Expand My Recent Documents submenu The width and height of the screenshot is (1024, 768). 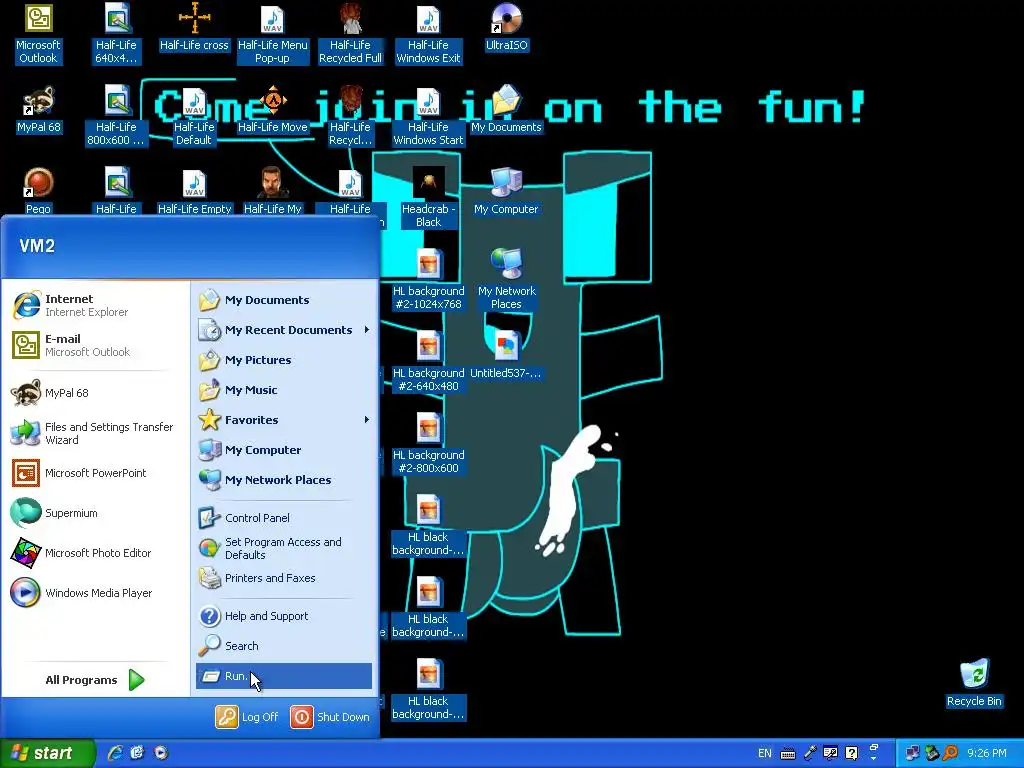pos(284,330)
